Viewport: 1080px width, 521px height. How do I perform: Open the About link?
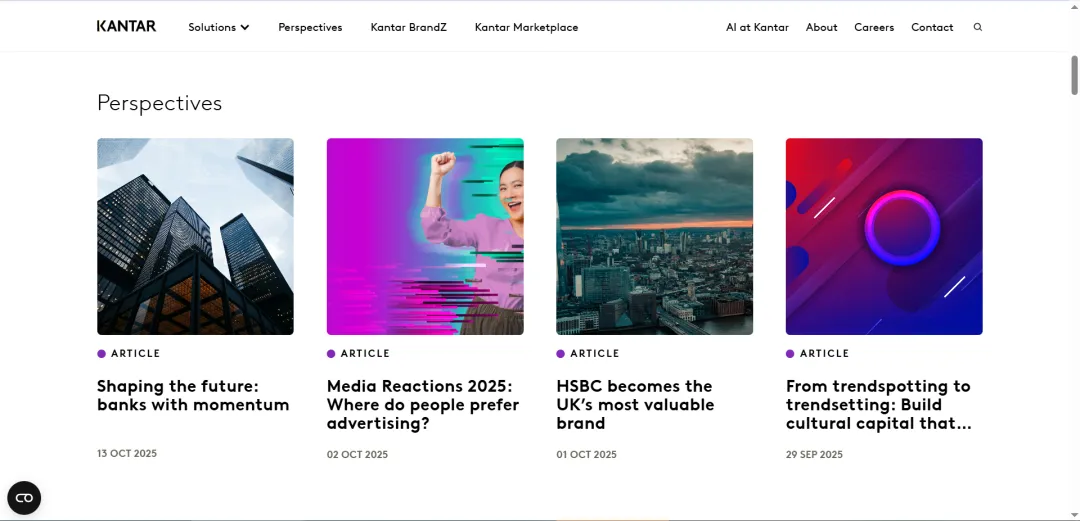pos(821,27)
